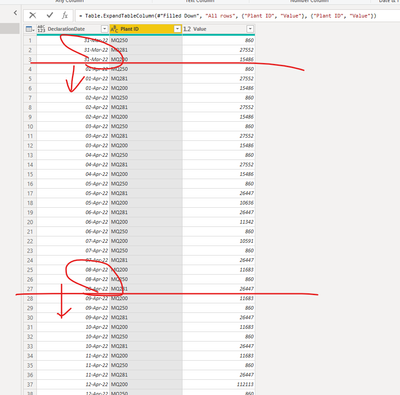The height and width of the screenshot is (395, 400).
Task: Click the Value cell showing 10591
Action: tap(219, 241)
